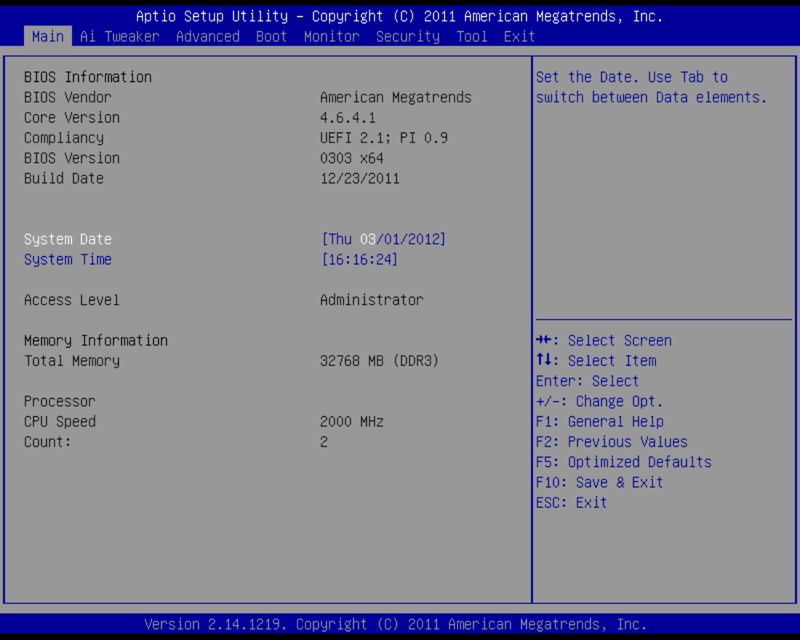Click the CPU Speed 2000 MHz value
800x640 pixels.
coord(351,422)
